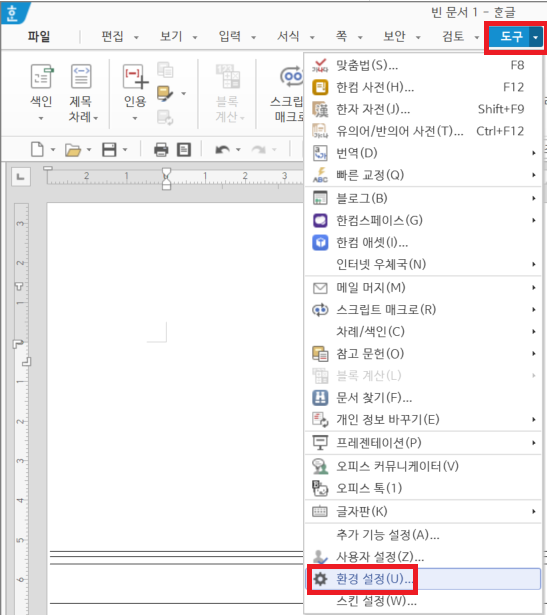Expand the 편집 menu arrow

point(136,38)
